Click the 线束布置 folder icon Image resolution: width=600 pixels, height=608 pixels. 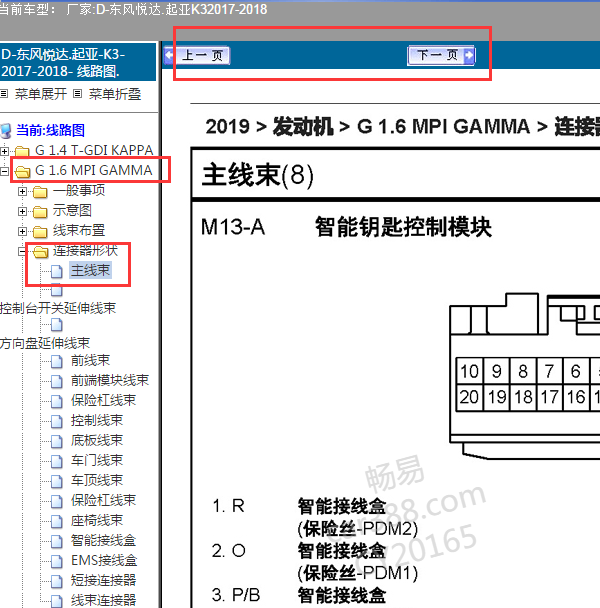click(x=40, y=231)
